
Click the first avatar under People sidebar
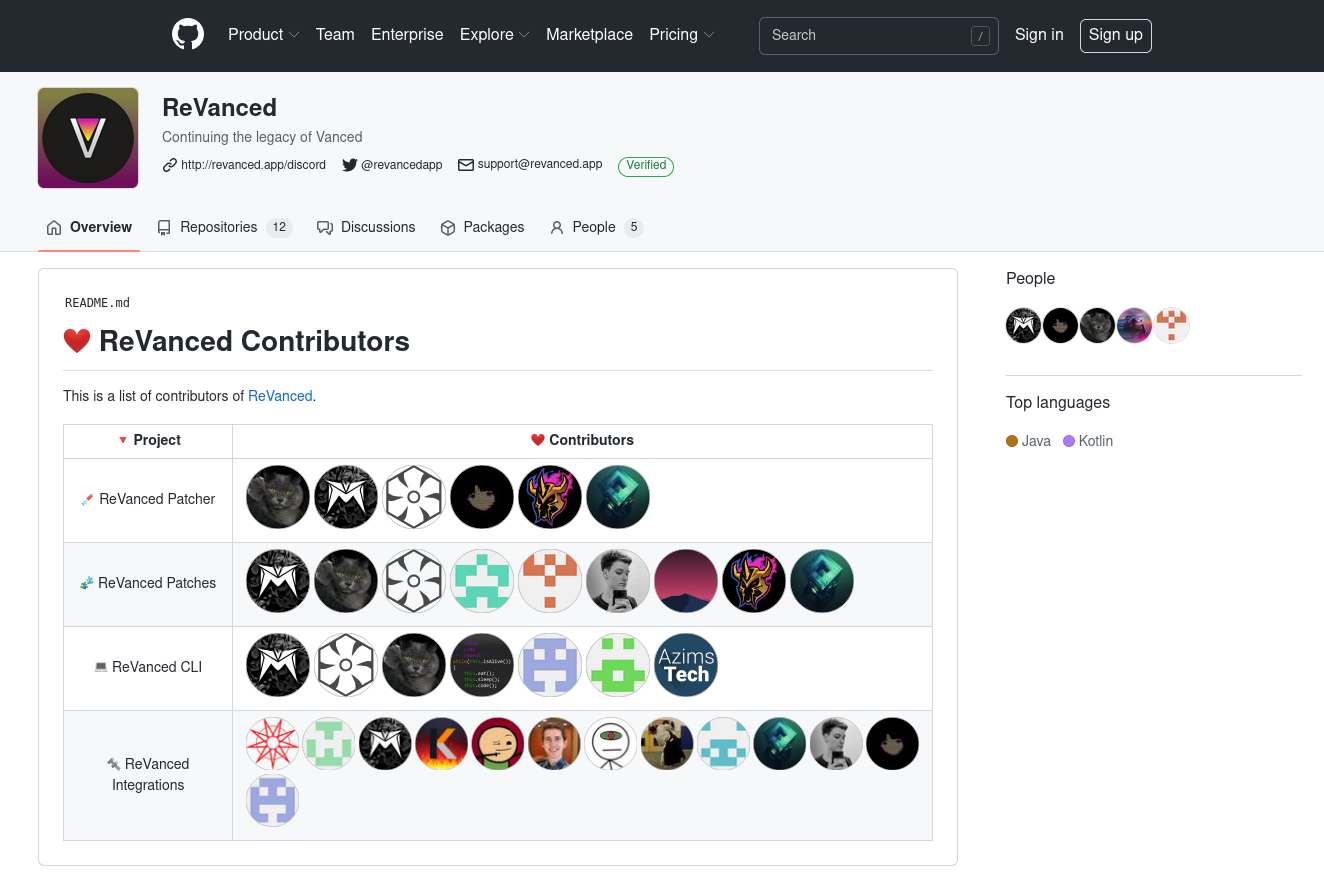[x=1023, y=325]
